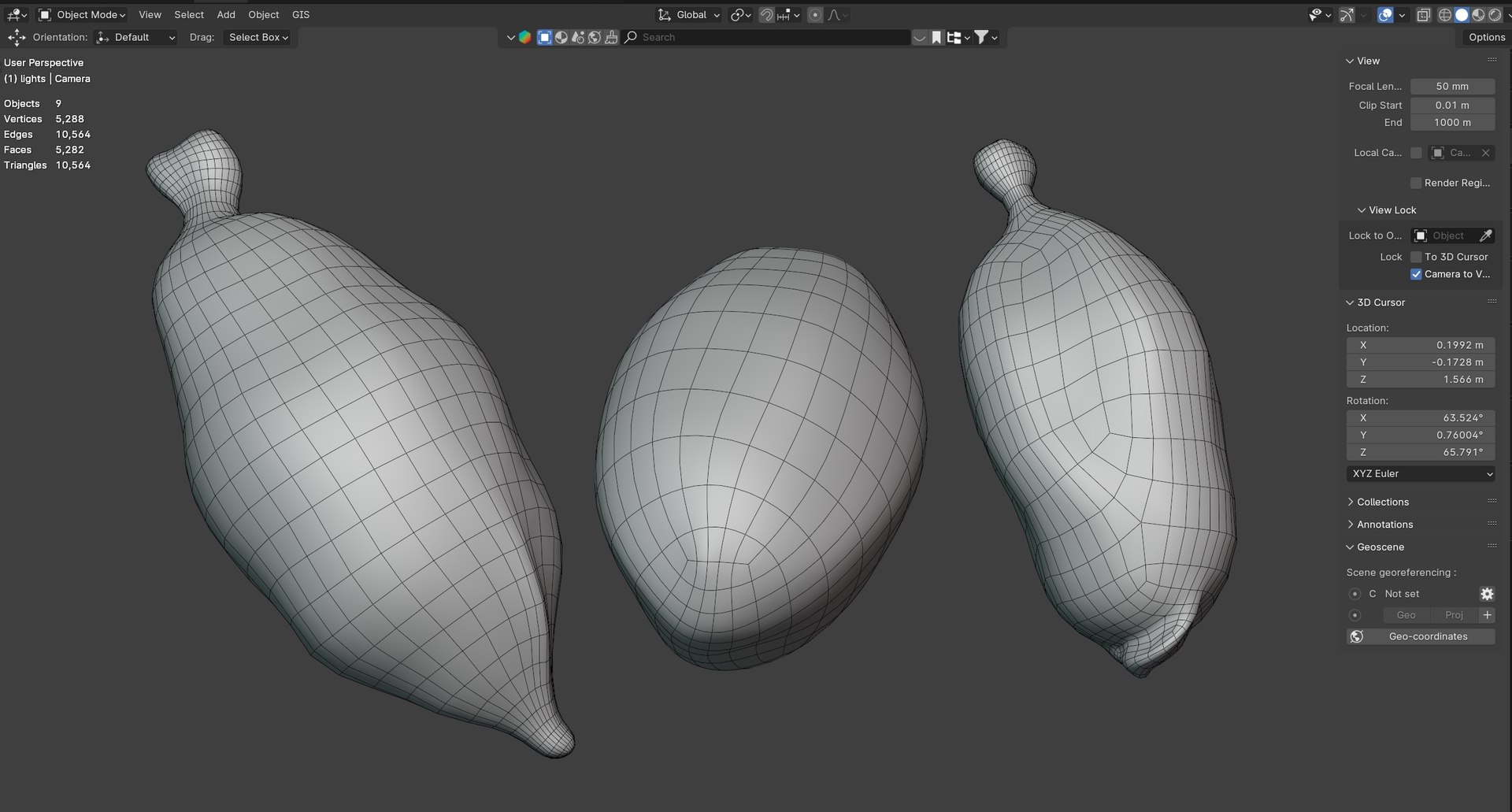Switch to solid shading mode

click(1462, 15)
